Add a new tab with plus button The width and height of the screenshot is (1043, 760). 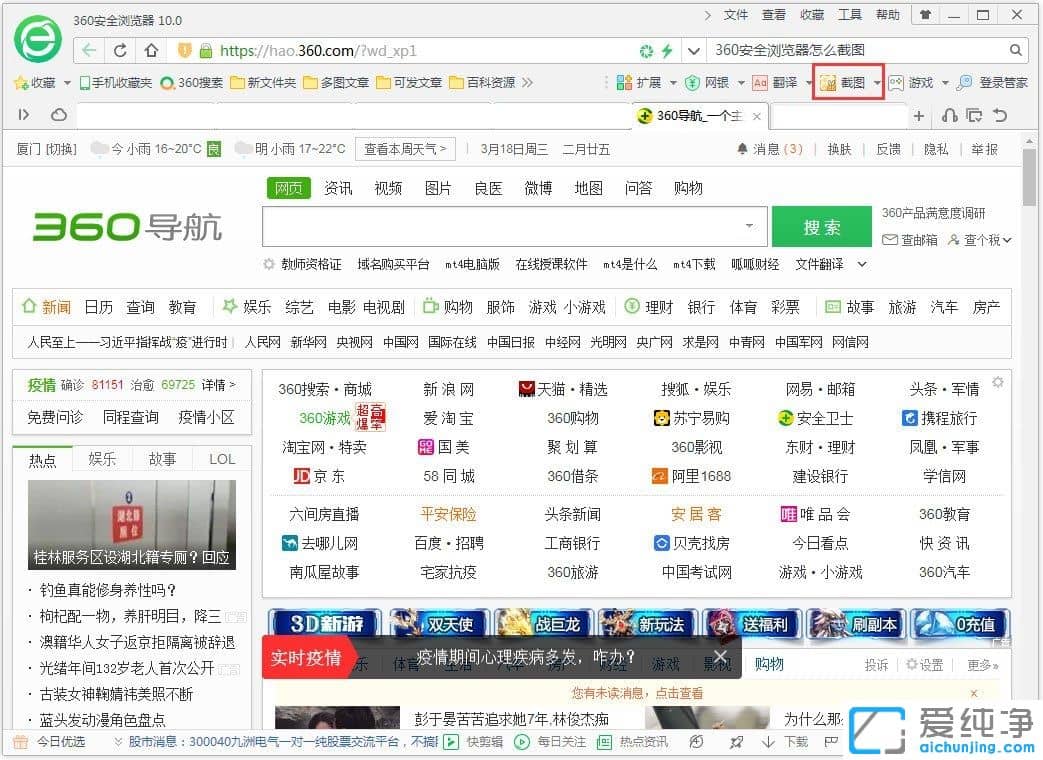(919, 116)
